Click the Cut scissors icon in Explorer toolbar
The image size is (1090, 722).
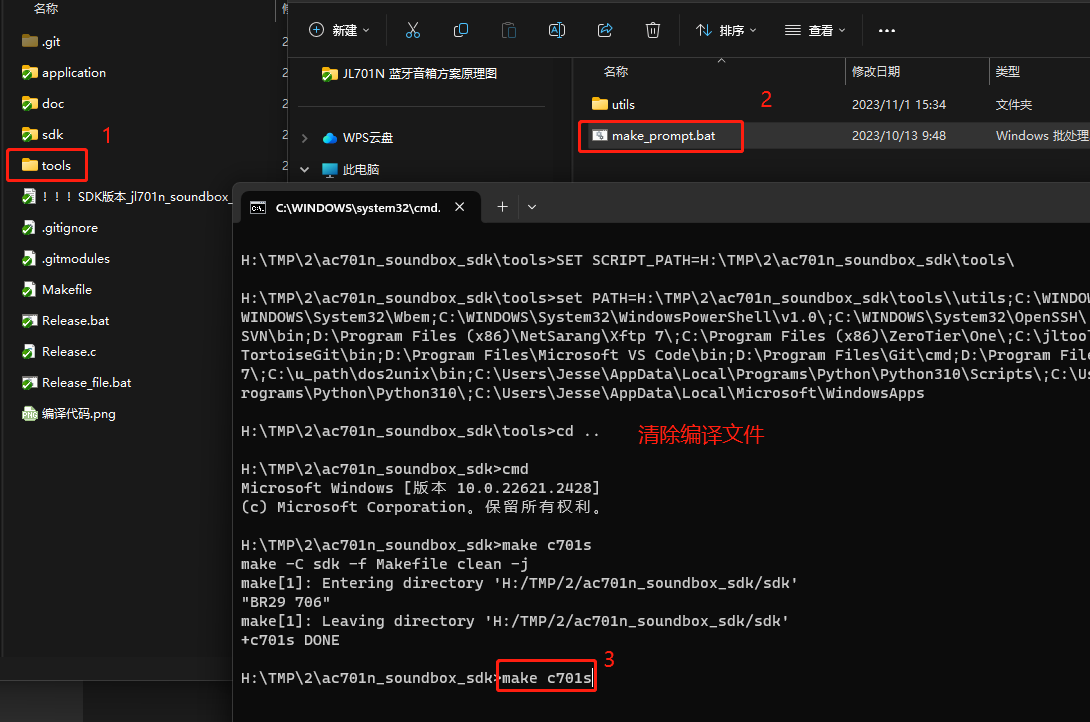tap(413, 30)
